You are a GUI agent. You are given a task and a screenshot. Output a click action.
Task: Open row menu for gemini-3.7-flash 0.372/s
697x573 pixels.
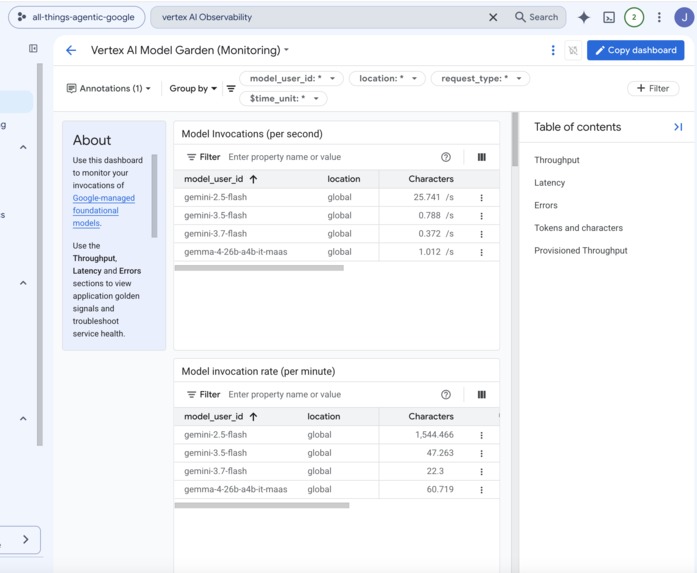point(481,234)
